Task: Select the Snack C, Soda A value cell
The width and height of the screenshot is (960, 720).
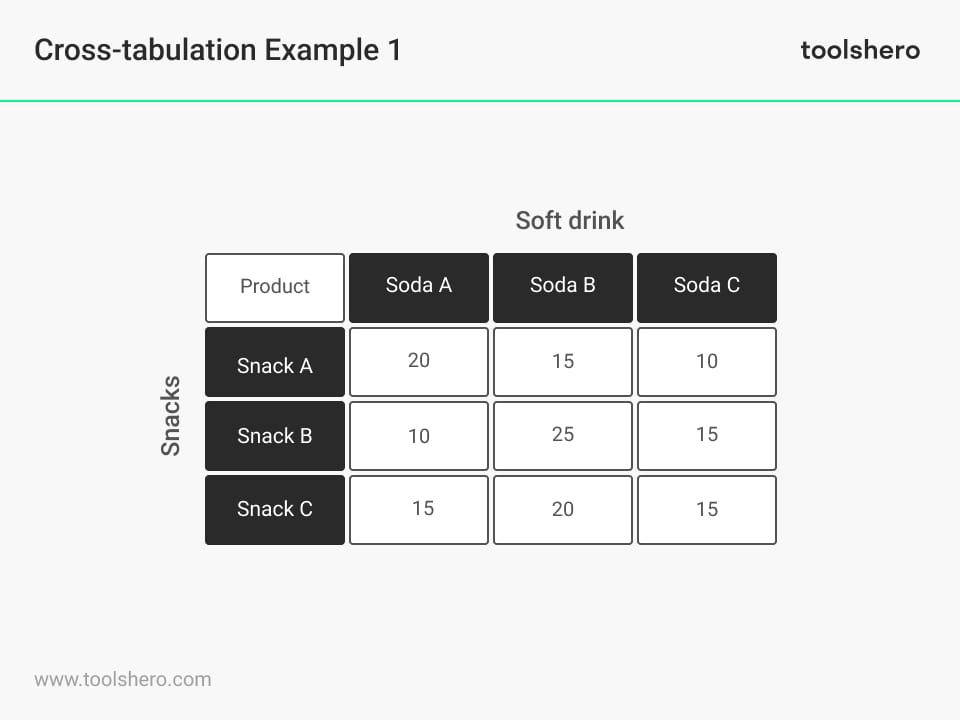Action: tap(419, 510)
